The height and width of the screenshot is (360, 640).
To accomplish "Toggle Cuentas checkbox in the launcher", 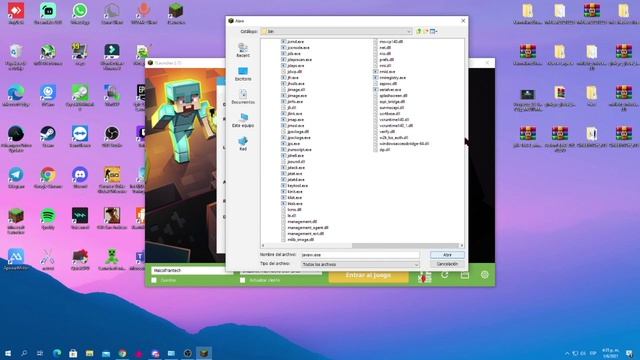I will click(x=154, y=280).
